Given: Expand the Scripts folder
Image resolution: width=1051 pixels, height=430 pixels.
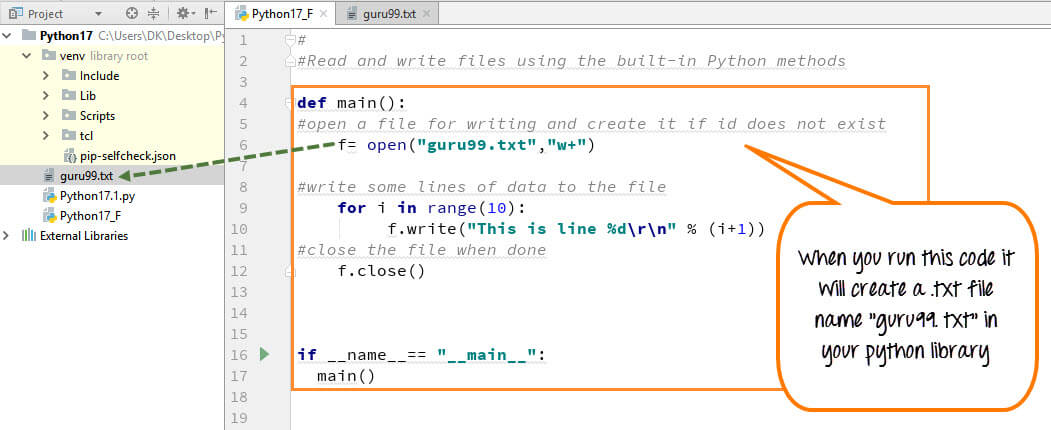Looking at the screenshot, I should pos(47,116).
